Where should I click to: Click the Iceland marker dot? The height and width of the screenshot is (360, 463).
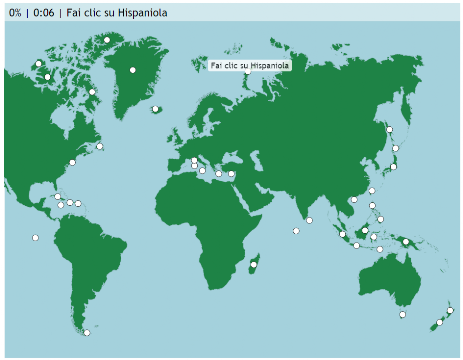(155, 109)
